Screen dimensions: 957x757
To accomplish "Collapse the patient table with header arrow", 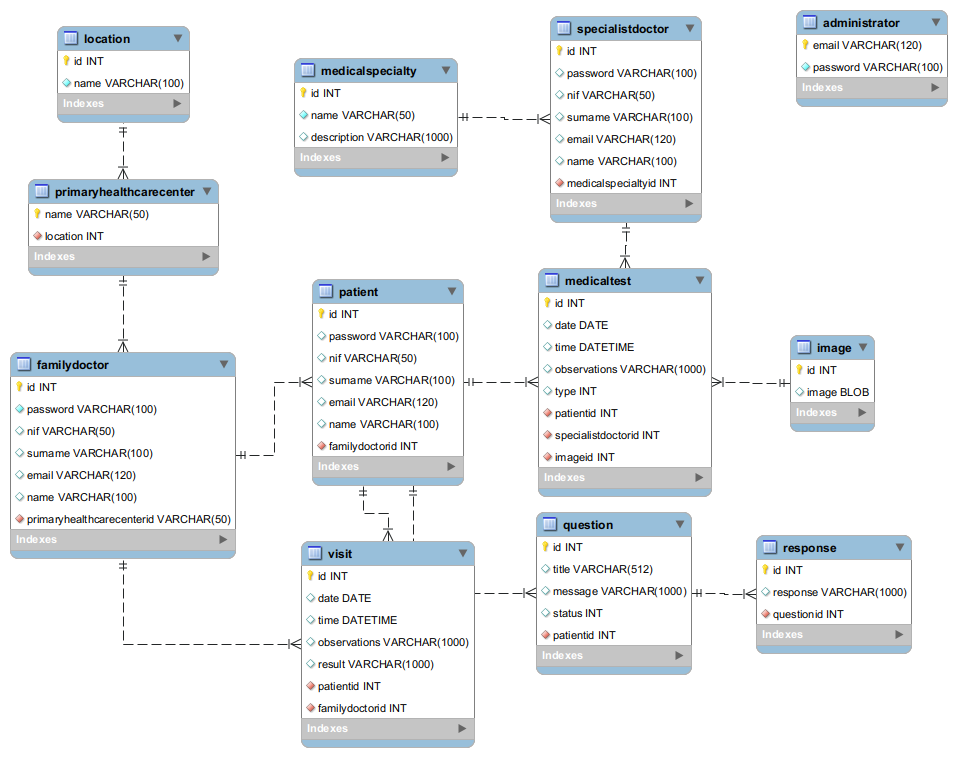I will [x=451, y=291].
